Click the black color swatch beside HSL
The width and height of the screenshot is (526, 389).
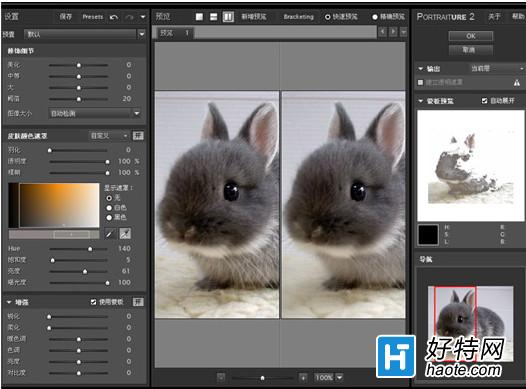[x=428, y=235]
